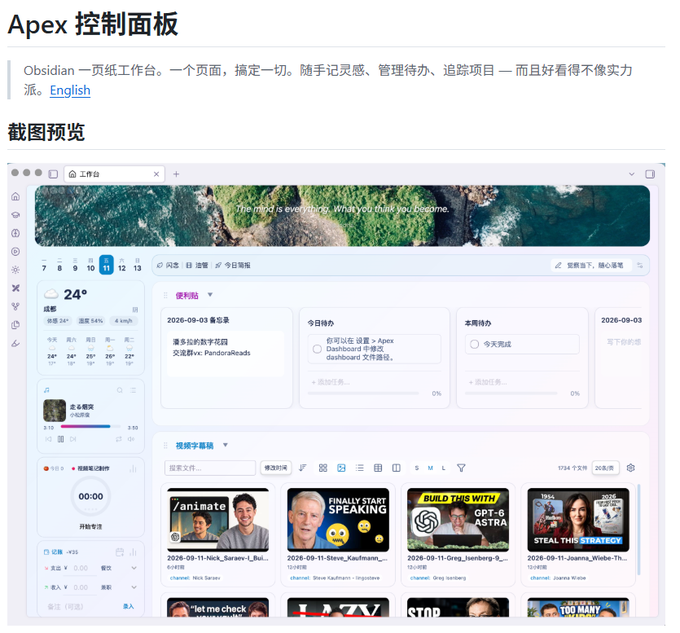Image resolution: width=680 pixels, height=633 pixels.
Task: Click the copy files icon in left ribbon
Action: 16,325
